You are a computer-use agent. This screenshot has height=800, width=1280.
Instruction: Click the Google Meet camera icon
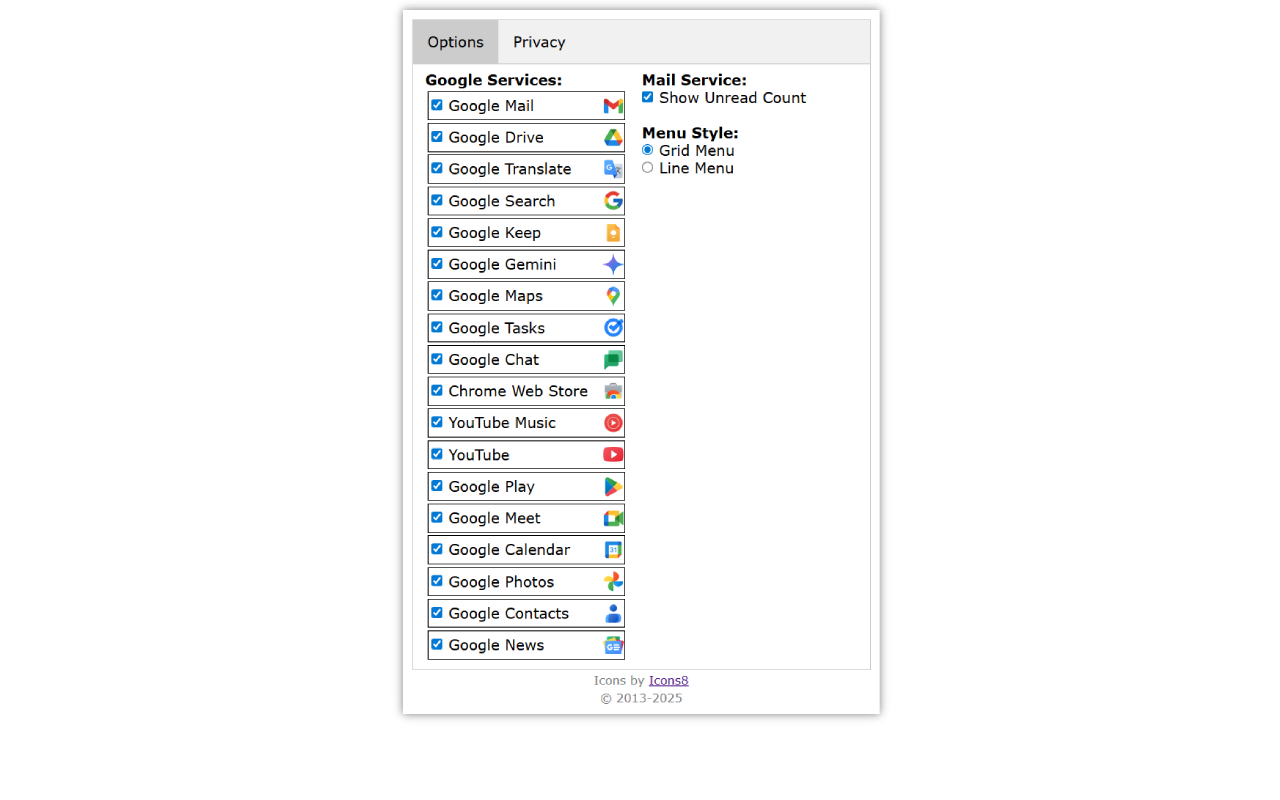pyautogui.click(x=613, y=518)
